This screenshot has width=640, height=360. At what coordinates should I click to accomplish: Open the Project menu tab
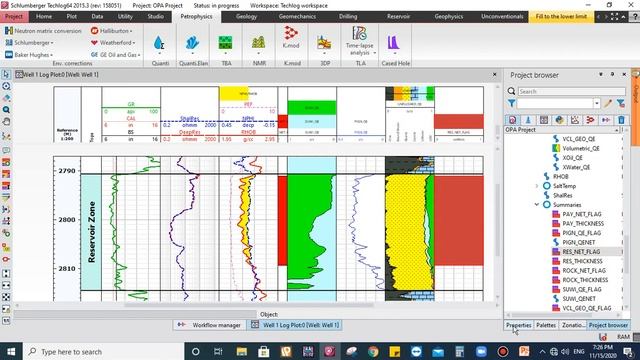point(14,17)
